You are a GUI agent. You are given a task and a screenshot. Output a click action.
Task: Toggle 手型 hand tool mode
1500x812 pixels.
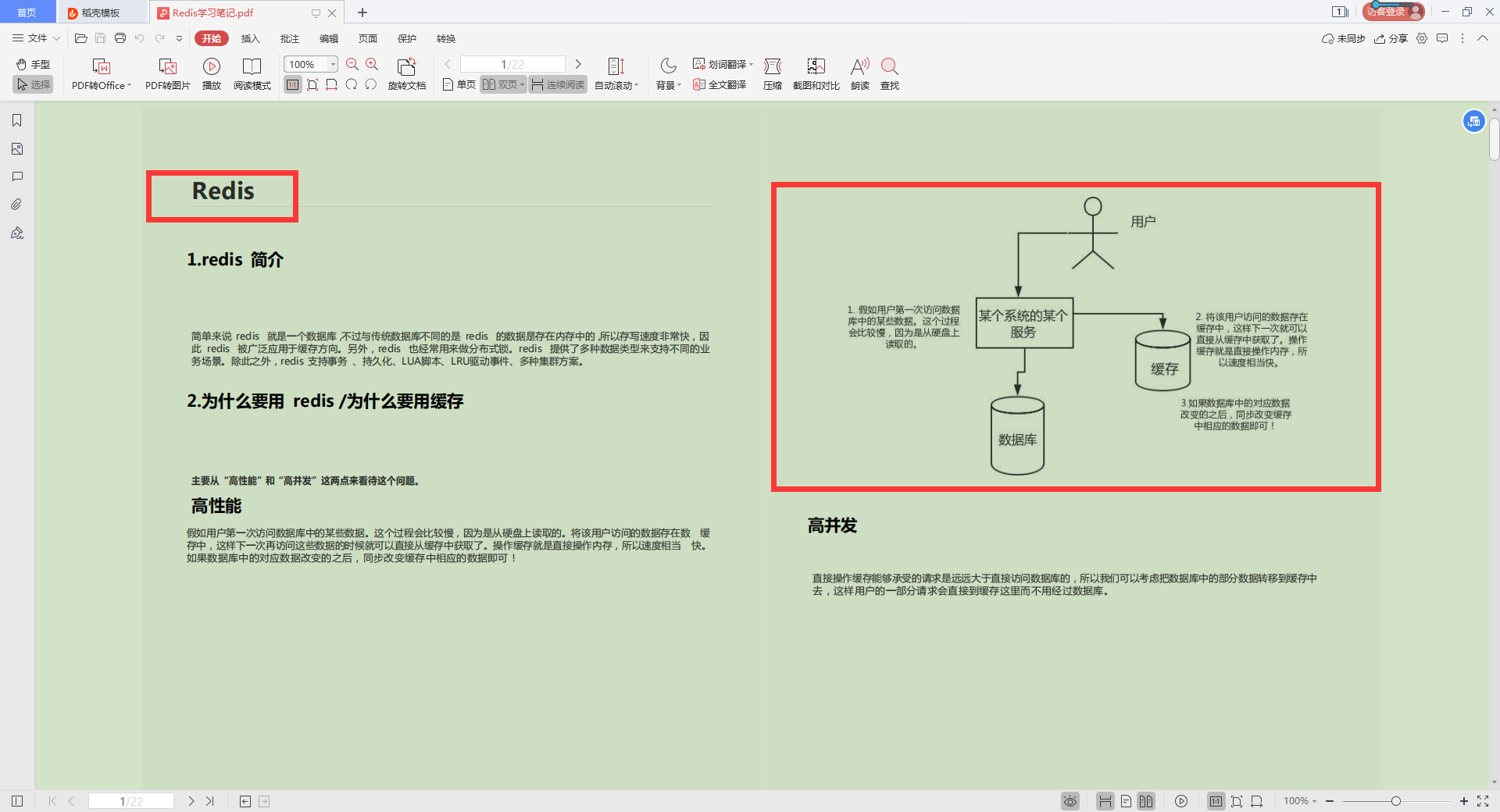click(33, 64)
